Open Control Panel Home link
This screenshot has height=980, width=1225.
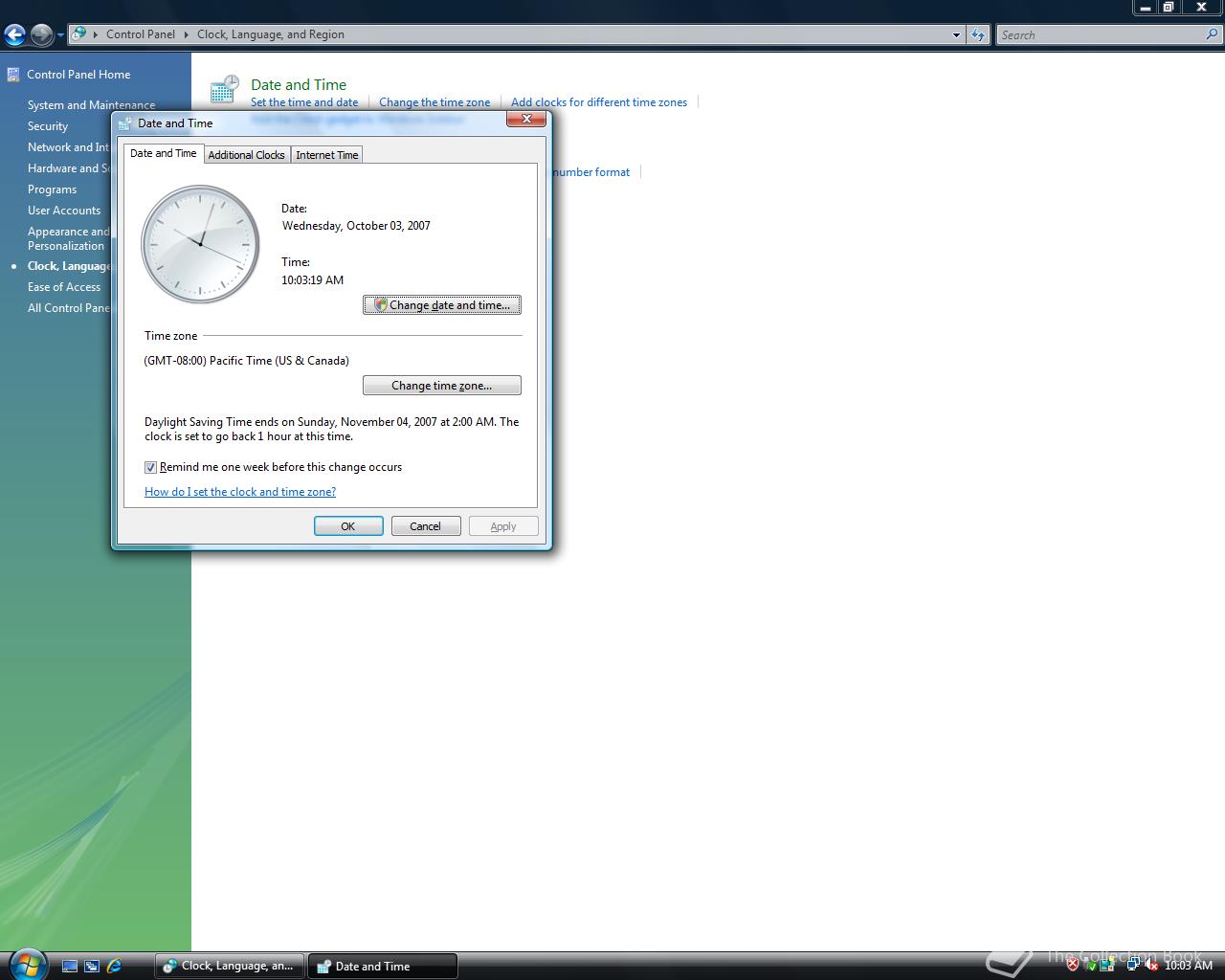click(x=78, y=75)
